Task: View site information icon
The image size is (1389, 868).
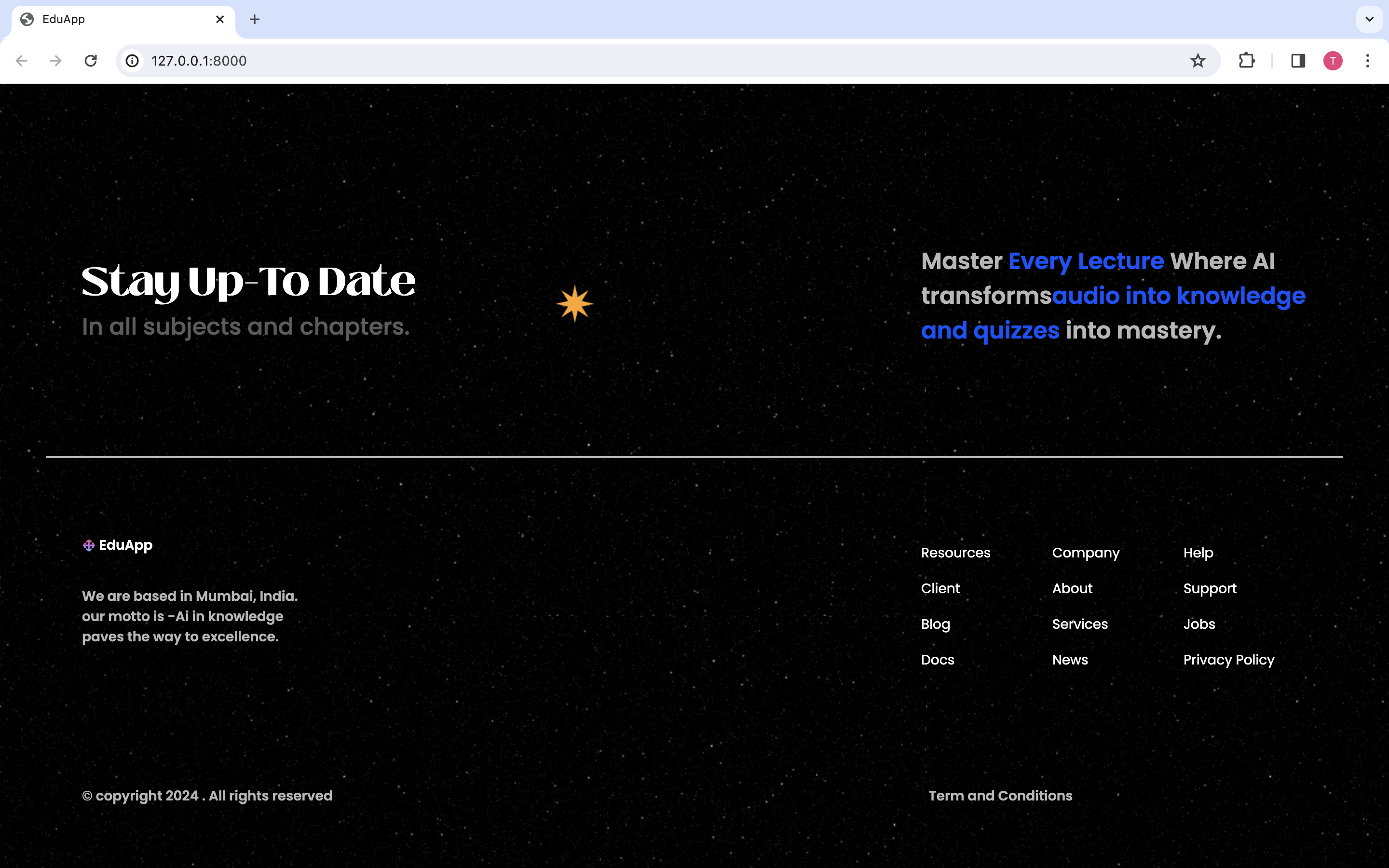Action: click(x=133, y=61)
